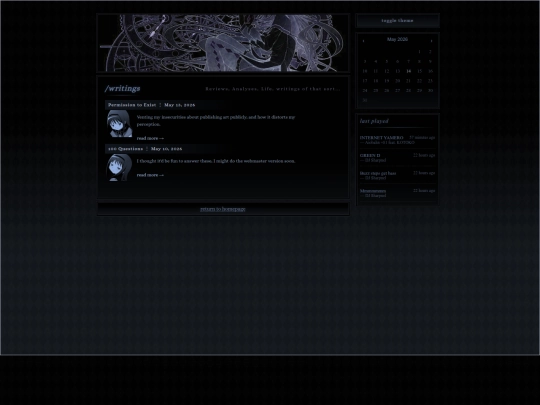Click the /writings page heading
Viewport: 540px width, 405px height.
pyautogui.click(x=123, y=89)
